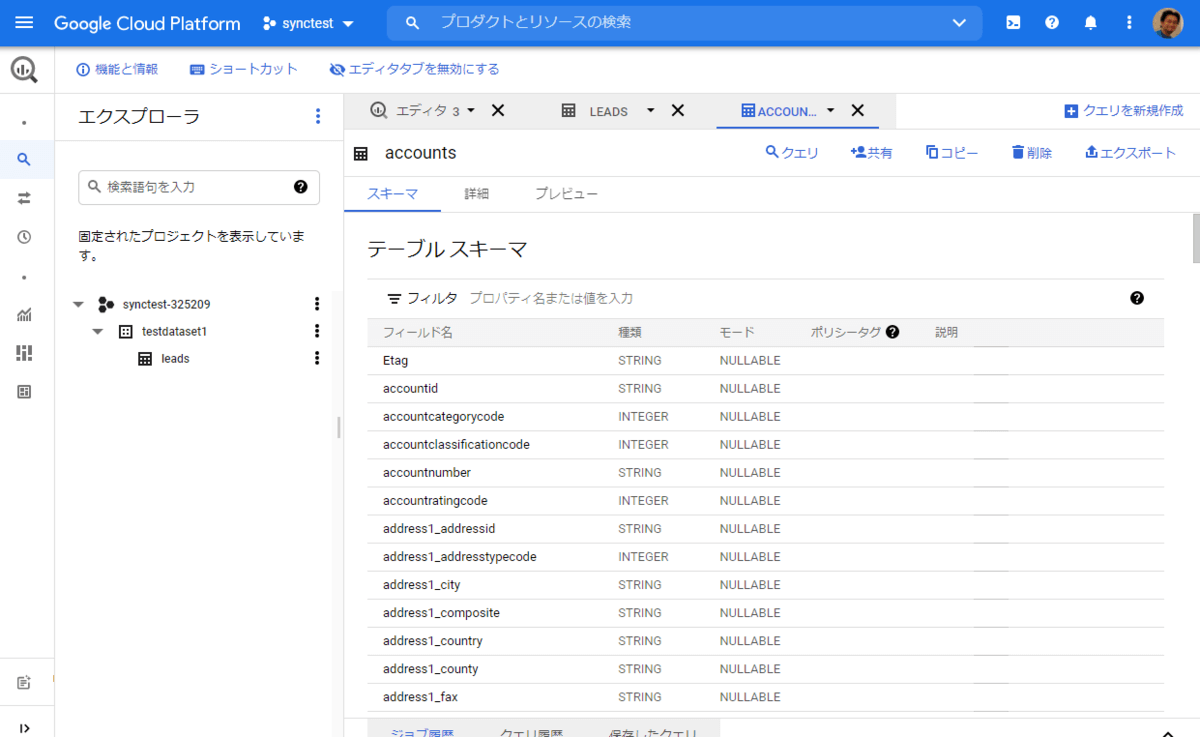The height and width of the screenshot is (737, 1200).
Task: Collapse the synctest-325209 project tree node
Action: [79, 304]
